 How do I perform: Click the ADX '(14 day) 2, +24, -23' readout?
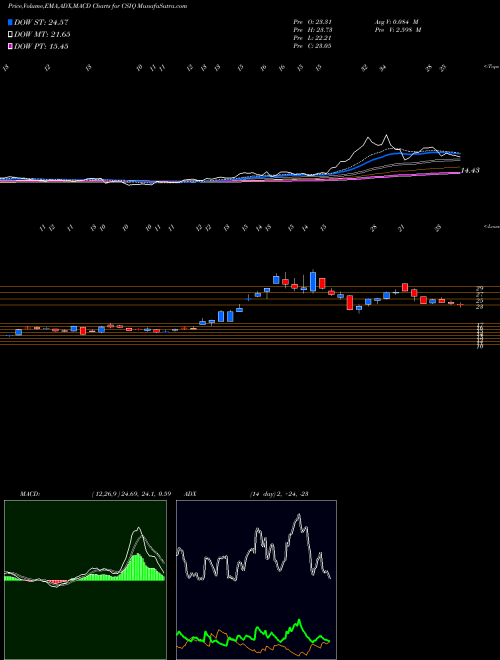[278, 494]
